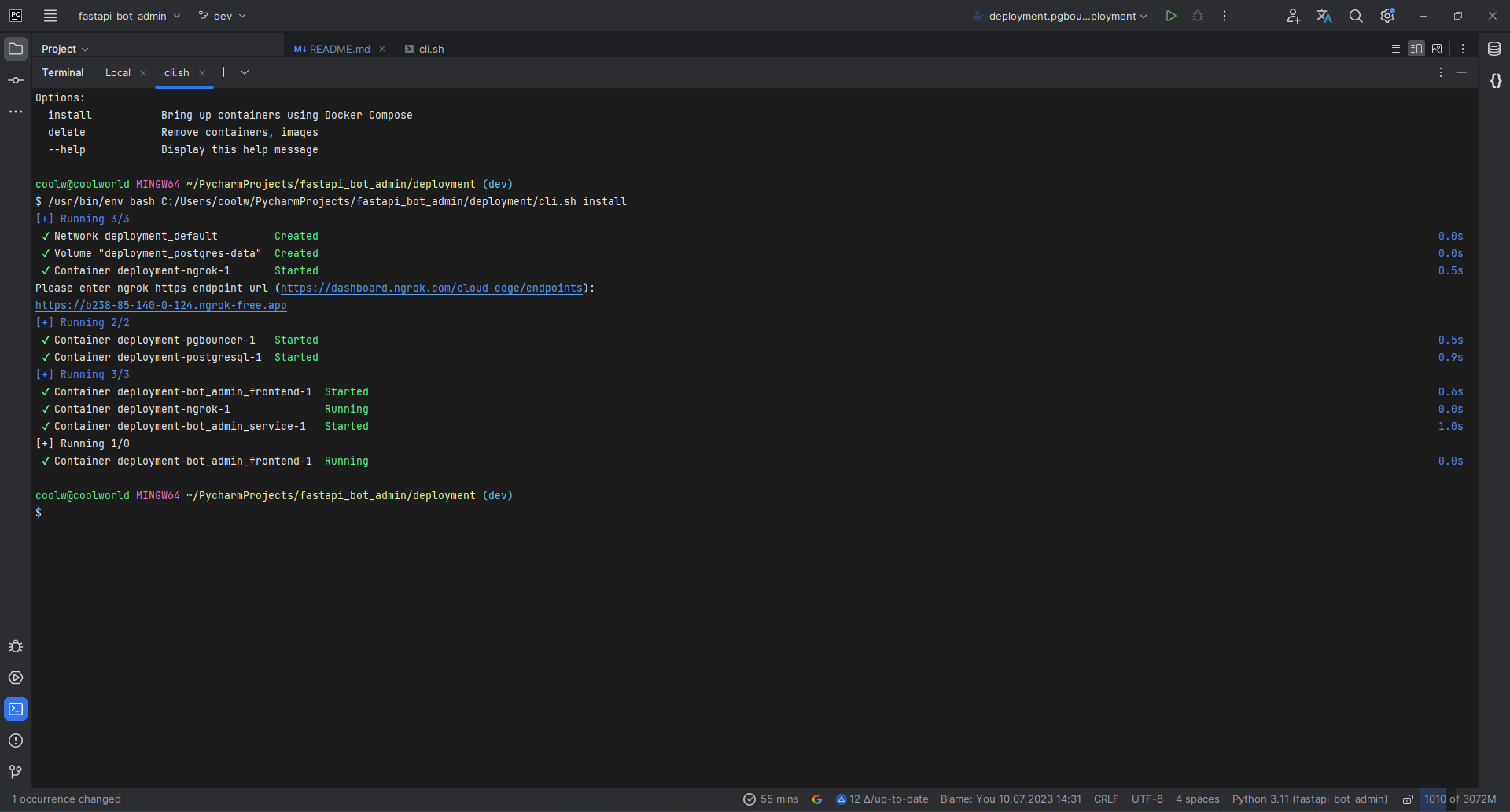This screenshot has height=812, width=1510.
Task: Open the b238 ngrok-free.app URL link
Action: (x=161, y=306)
